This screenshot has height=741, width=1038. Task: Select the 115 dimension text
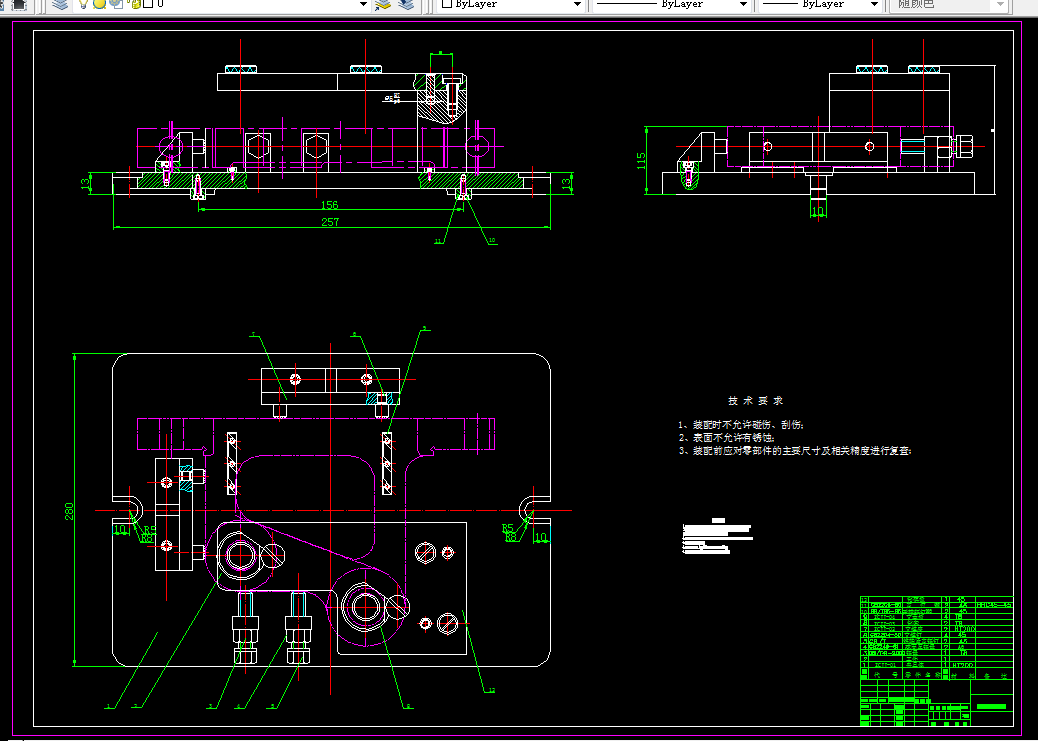[x=641, y=161]
